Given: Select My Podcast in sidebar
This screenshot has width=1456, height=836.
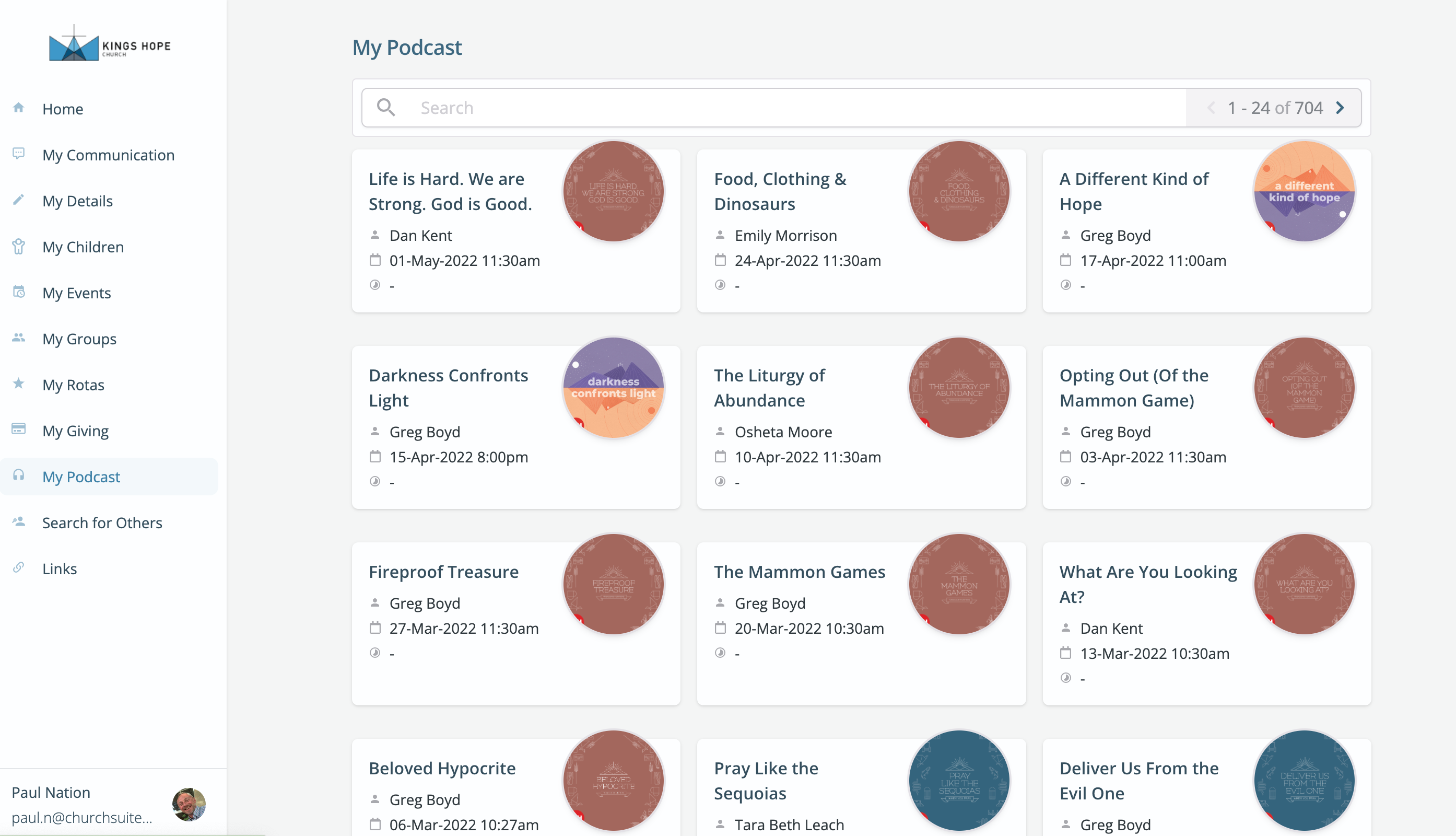Looking at the screenshot, I should click(109, 476).
